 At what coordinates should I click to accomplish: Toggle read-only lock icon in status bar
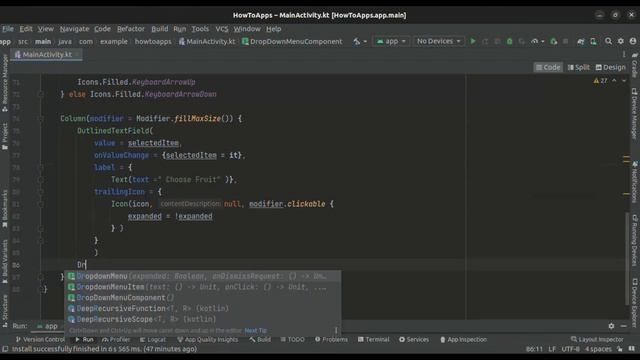(x=620, y=349)
